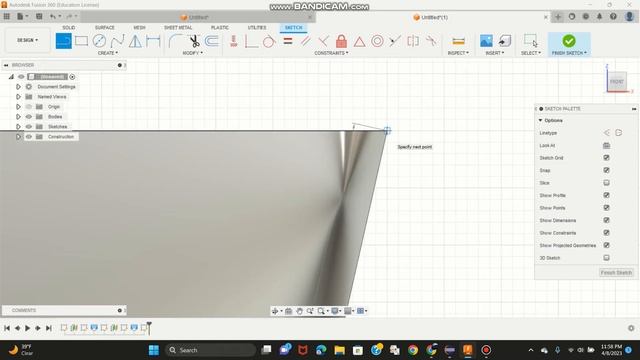Apply the Curvature constraint
The height and width of the screenshot is (360, 640).
[431, 41]
